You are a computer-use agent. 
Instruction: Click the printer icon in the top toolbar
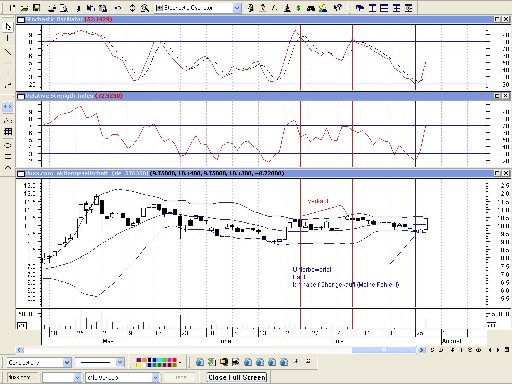click(52, 8)
